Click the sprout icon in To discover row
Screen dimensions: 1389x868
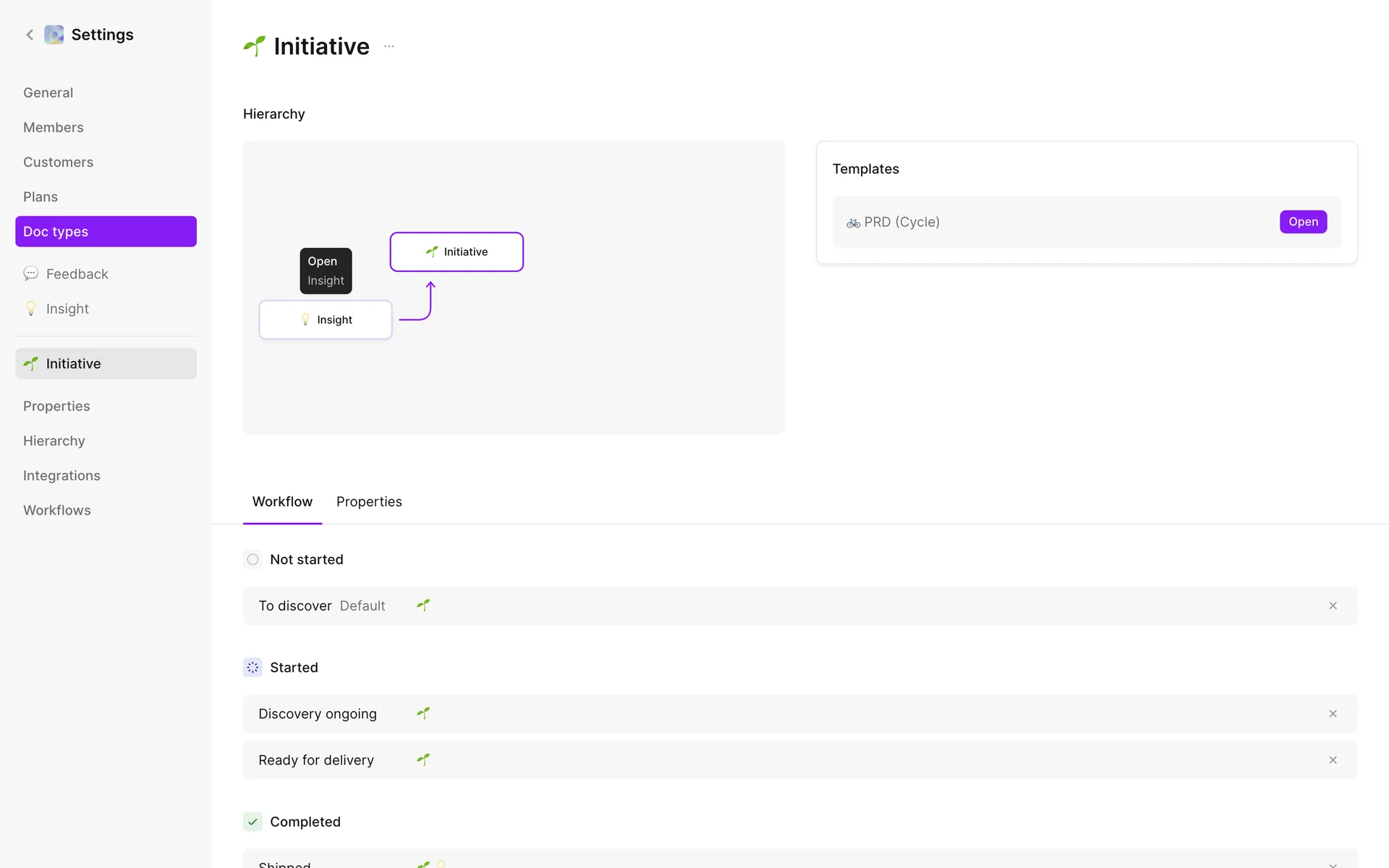(423, 605)
